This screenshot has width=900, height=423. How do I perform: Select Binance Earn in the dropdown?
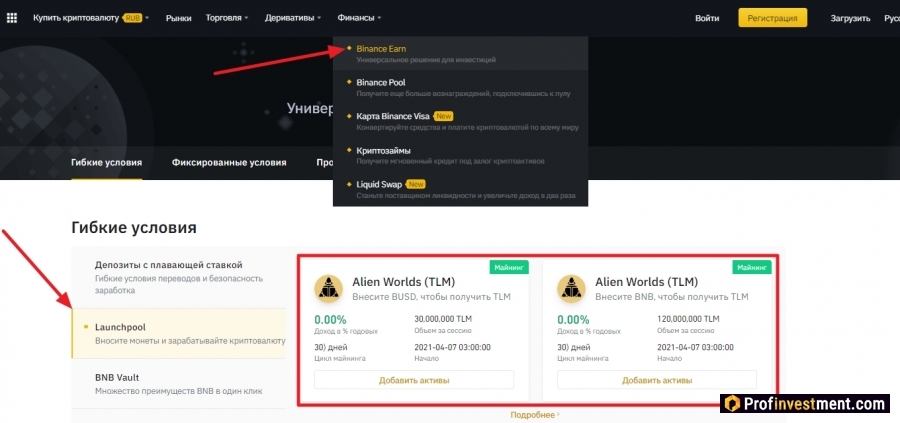coord(460,54)
